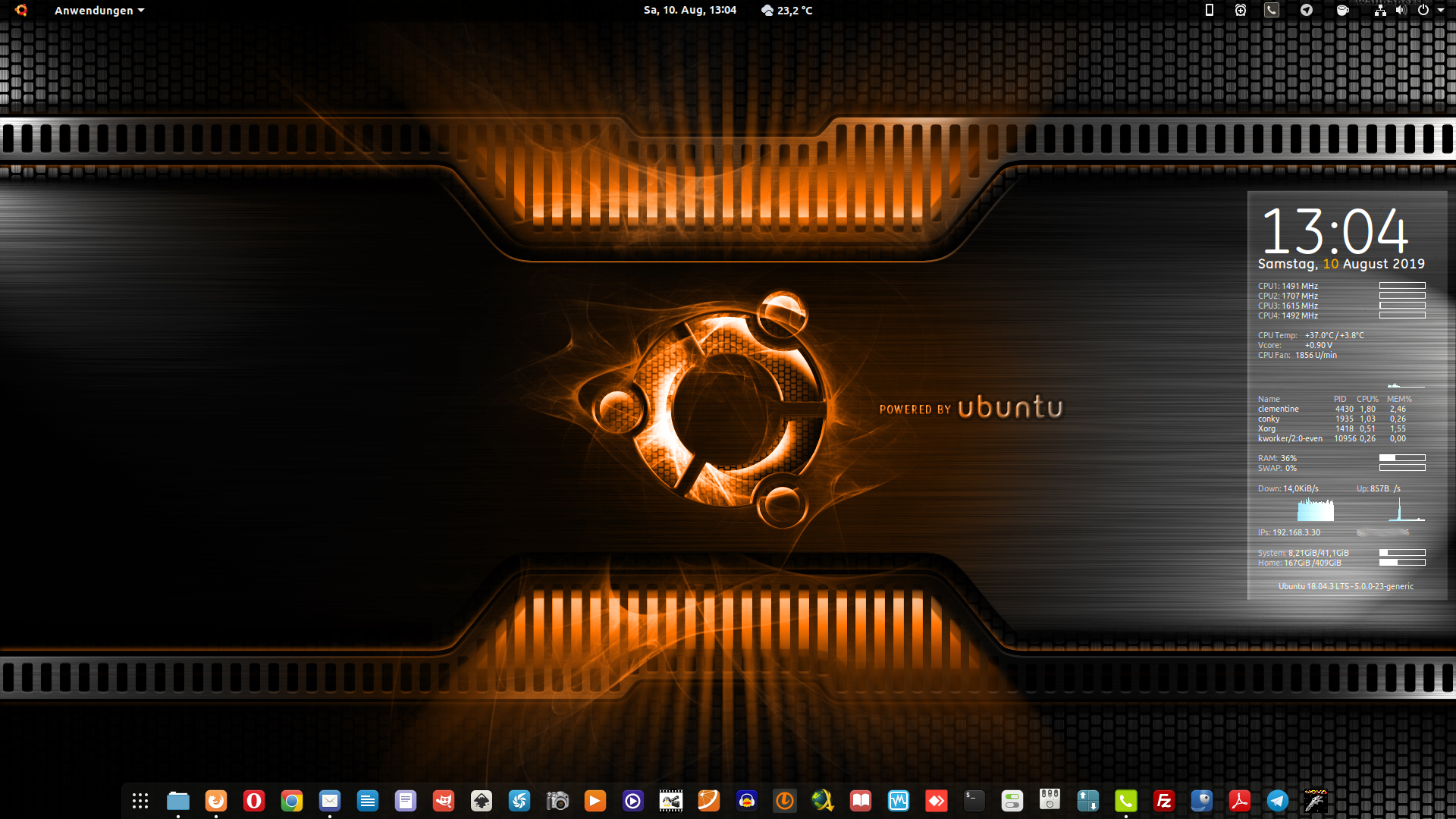Open the Opera browser from dock
The image size is (1456, 819).
[254, 801]
